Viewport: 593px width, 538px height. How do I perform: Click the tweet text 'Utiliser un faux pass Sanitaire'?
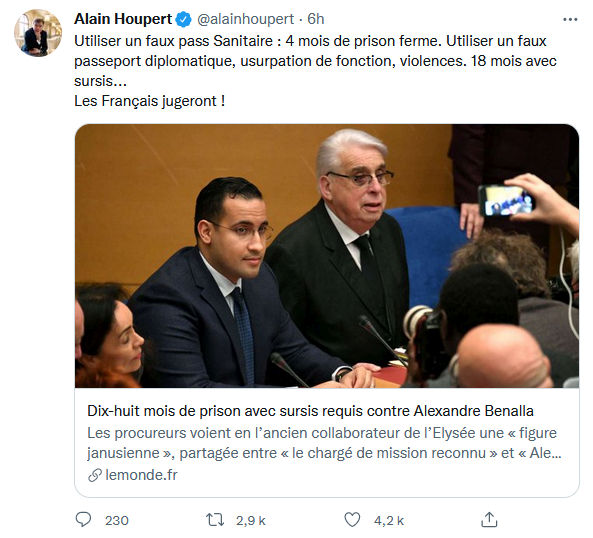[173, 41]
